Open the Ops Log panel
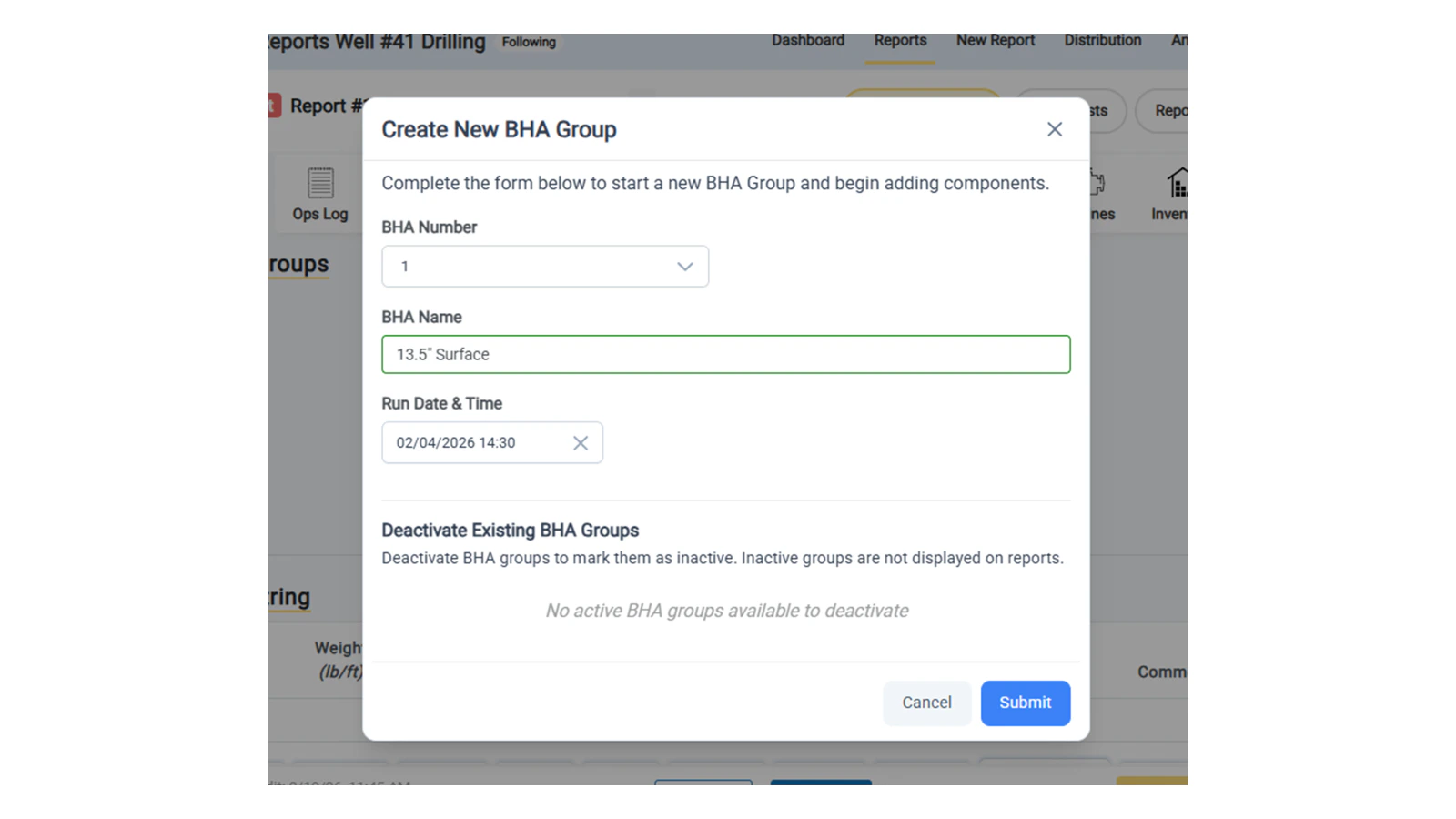Image resolution: width=1456 pixels, height=819 pixels. coord(319,194)
